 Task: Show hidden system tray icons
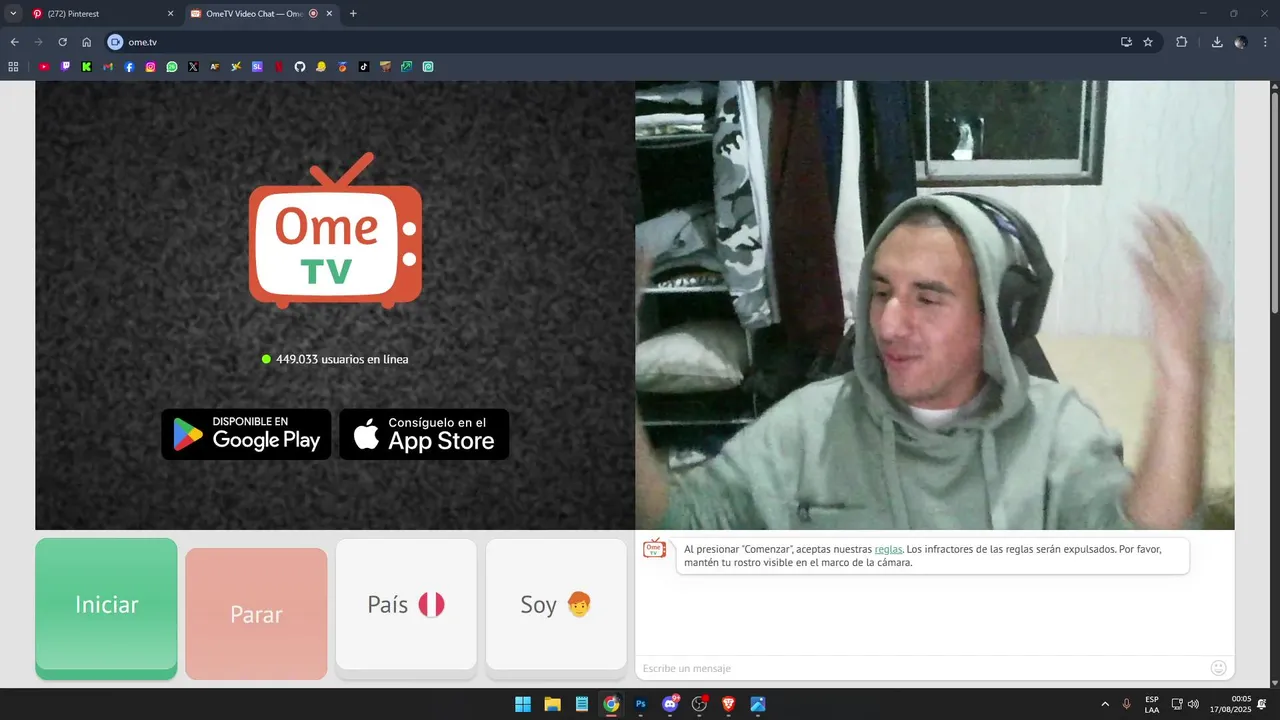[1105, 704]
